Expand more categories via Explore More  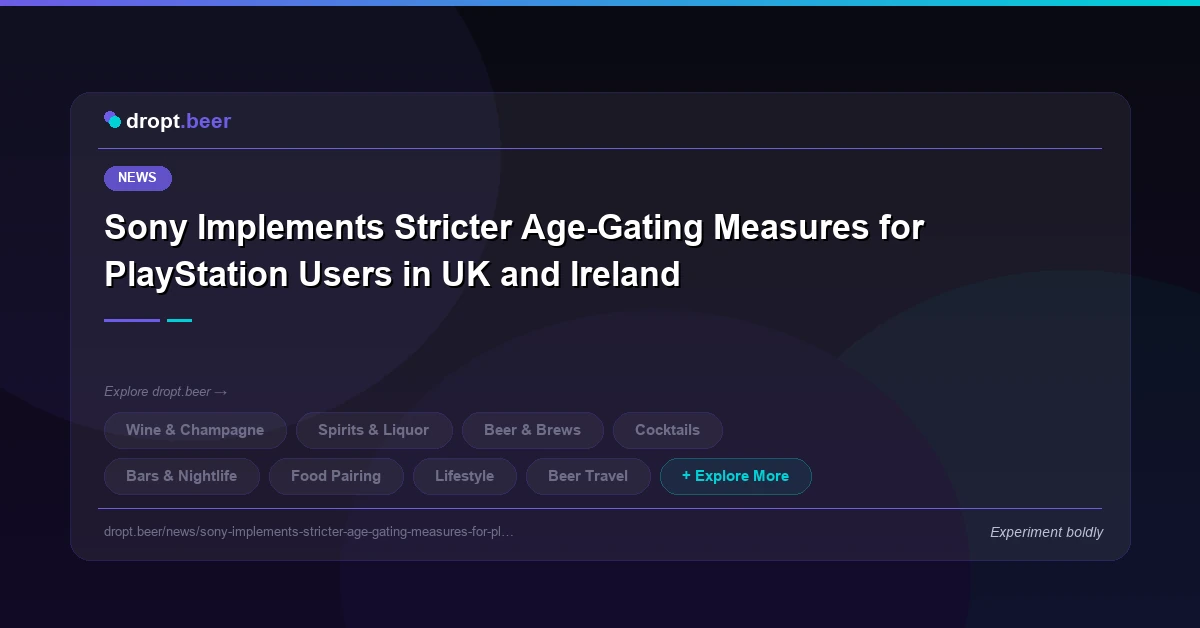(736, 476)
